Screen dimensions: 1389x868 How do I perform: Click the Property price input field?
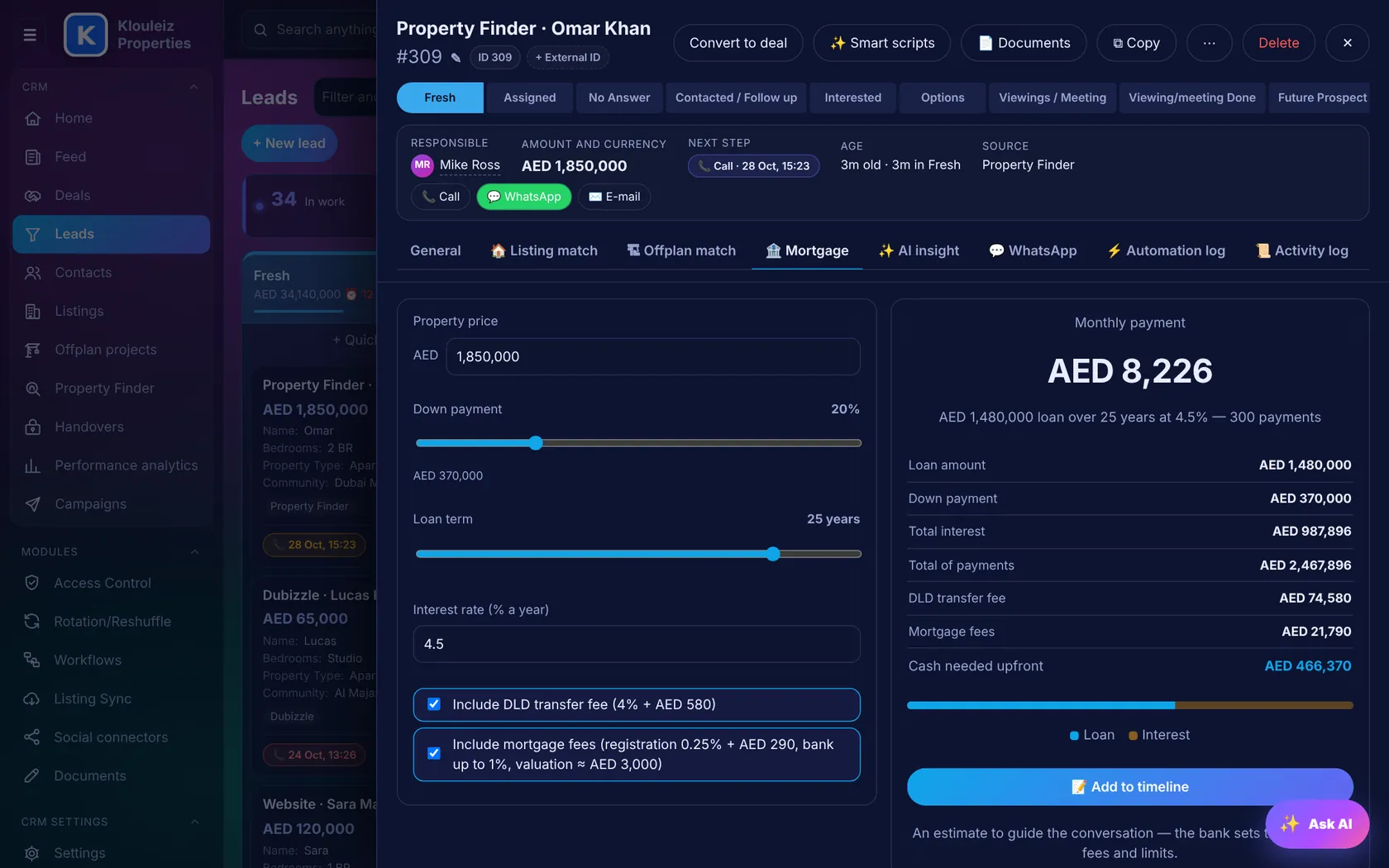tap(653, 356)
